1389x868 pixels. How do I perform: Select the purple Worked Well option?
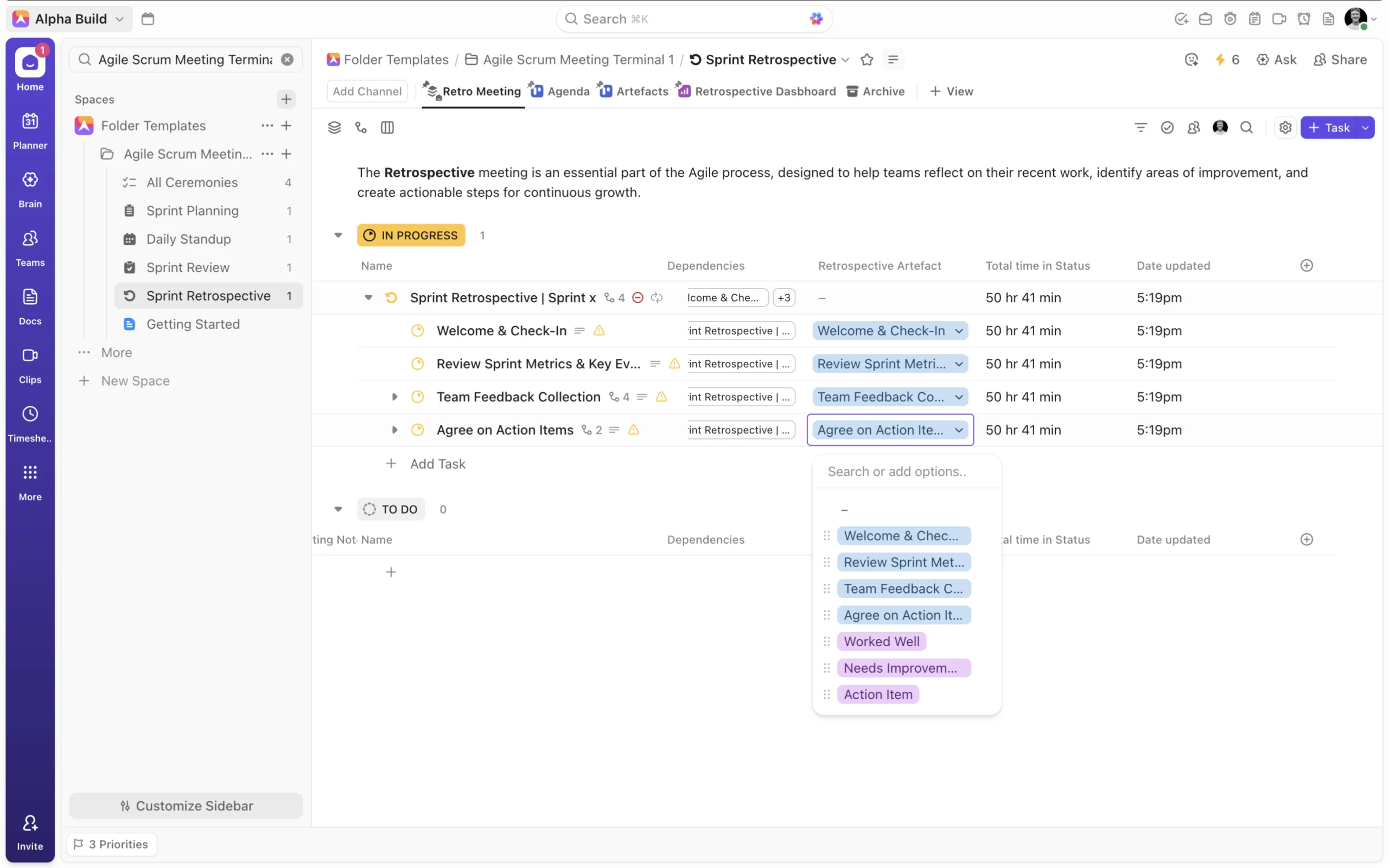tap(881, 641)
